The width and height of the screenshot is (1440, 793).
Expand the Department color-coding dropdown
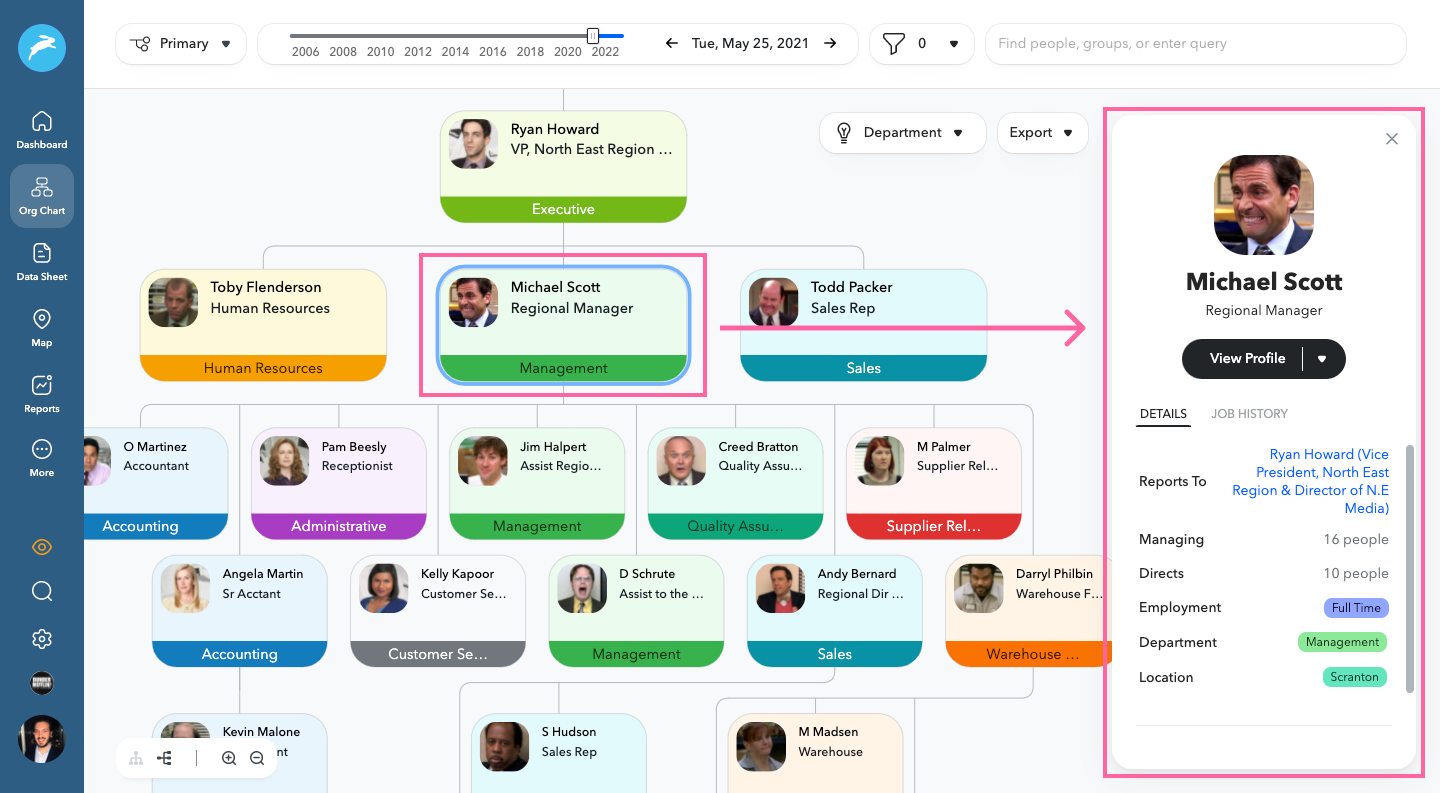[902, 132]
